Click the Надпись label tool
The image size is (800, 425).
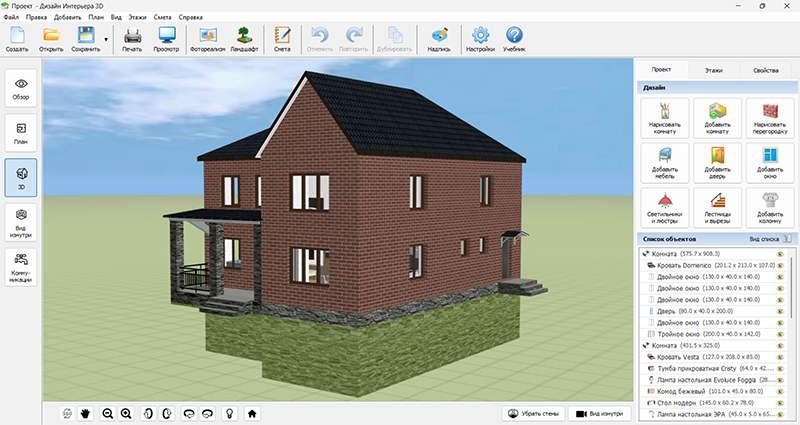[x=439, y=39]
